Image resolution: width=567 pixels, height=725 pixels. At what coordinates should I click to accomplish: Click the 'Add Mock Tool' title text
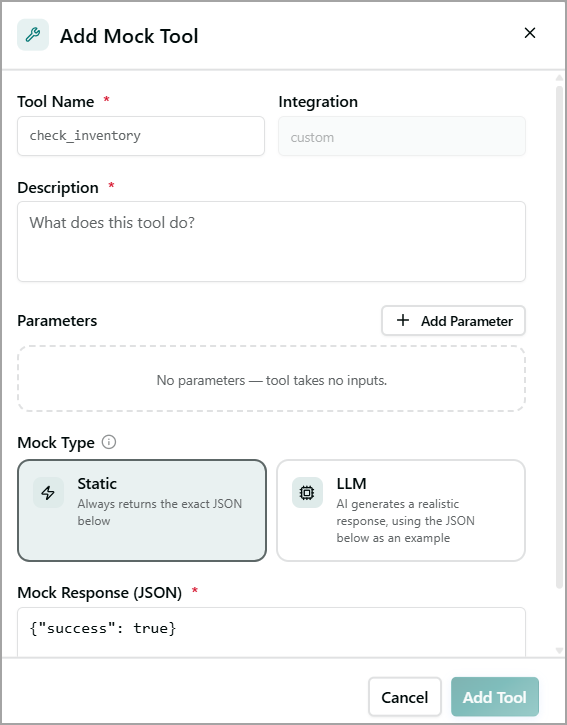click(x=129, y=36)
